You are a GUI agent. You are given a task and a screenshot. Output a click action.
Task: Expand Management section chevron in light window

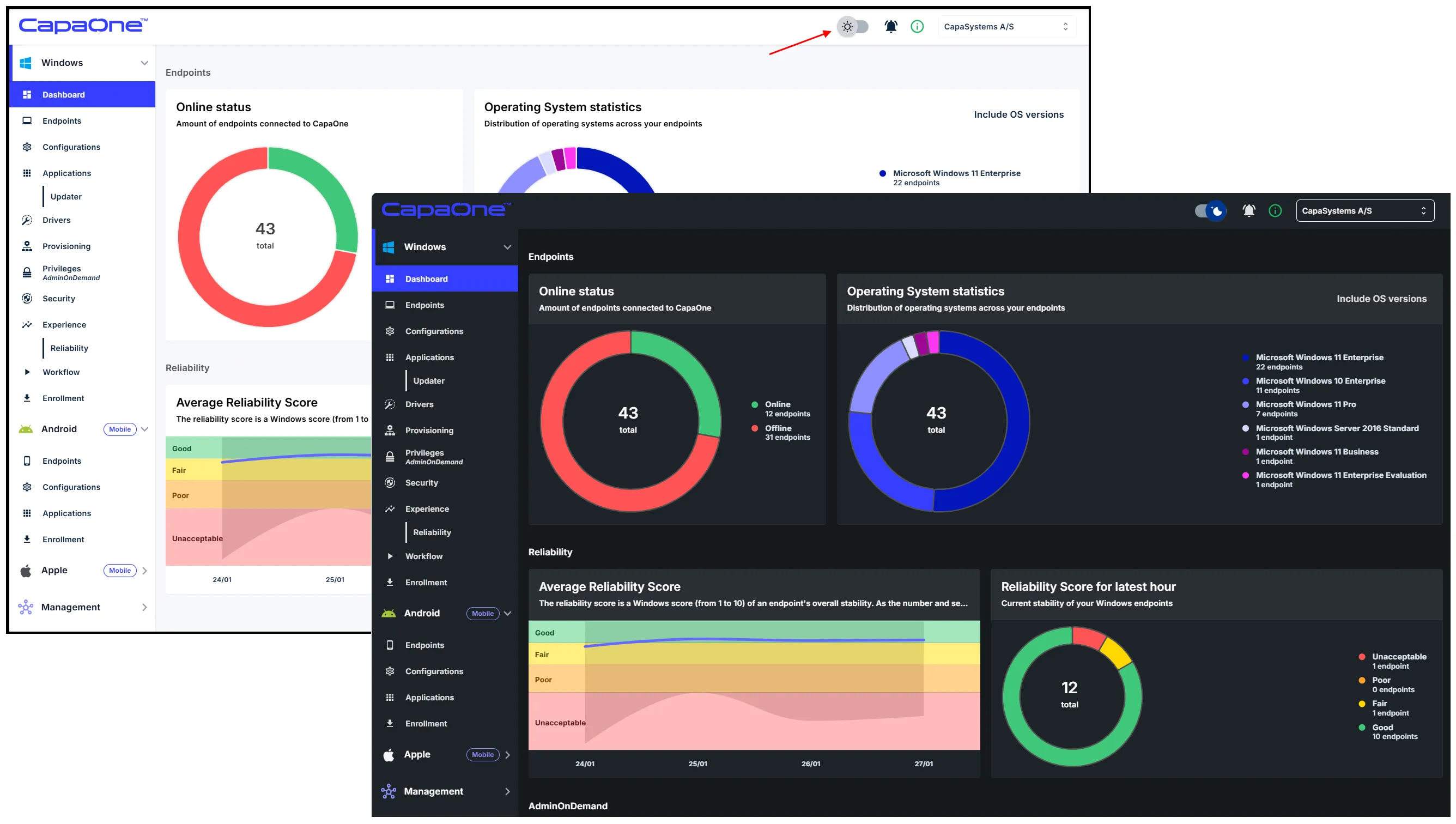pos(144,607)
